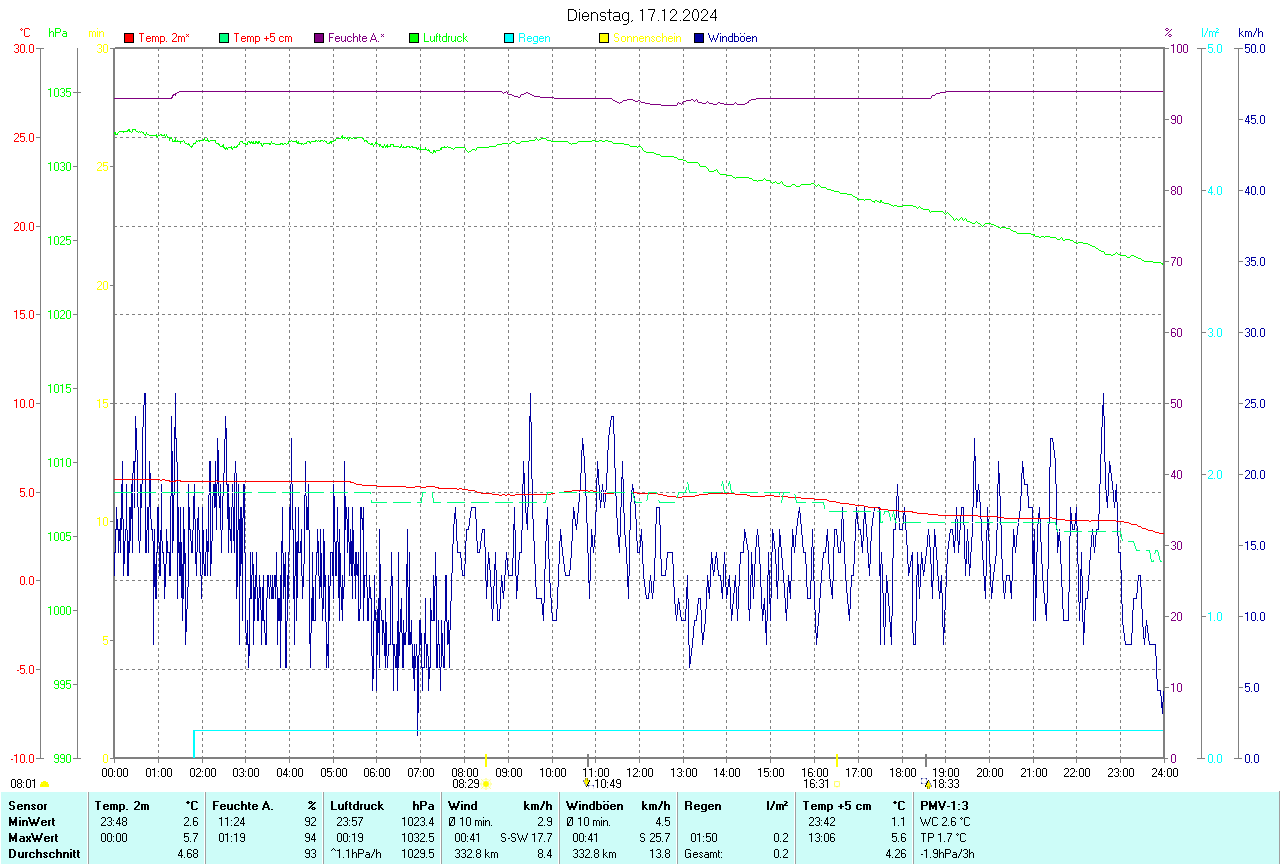1280x864 pixels.
Task: Click the moon marker at 10:49
Action: click(x=587, y=784)
